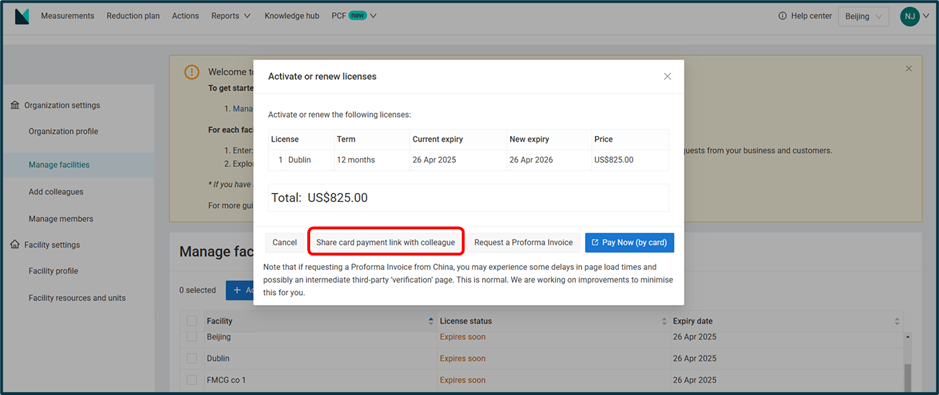
Task: Go to Measurements in top navigation
Action: (x=67, y=16)
